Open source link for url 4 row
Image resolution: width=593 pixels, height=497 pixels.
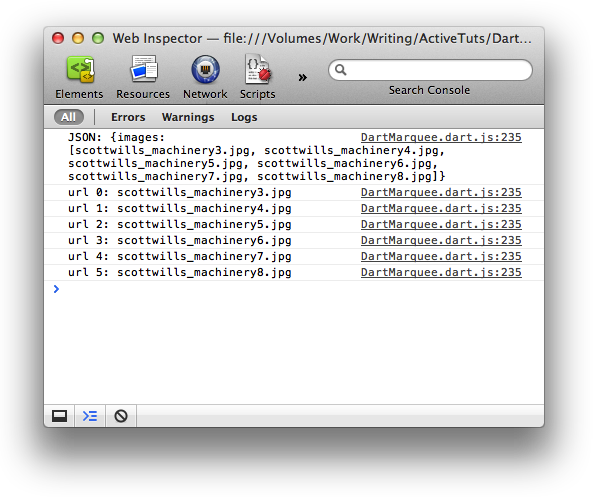point(441,256)
